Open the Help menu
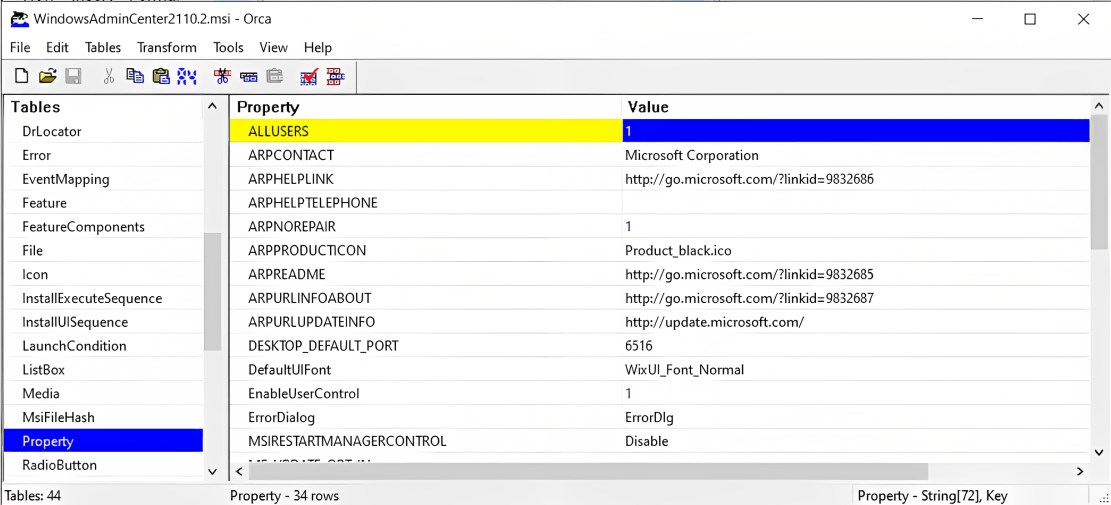The image size is (1111, 505). coord(317,47)
